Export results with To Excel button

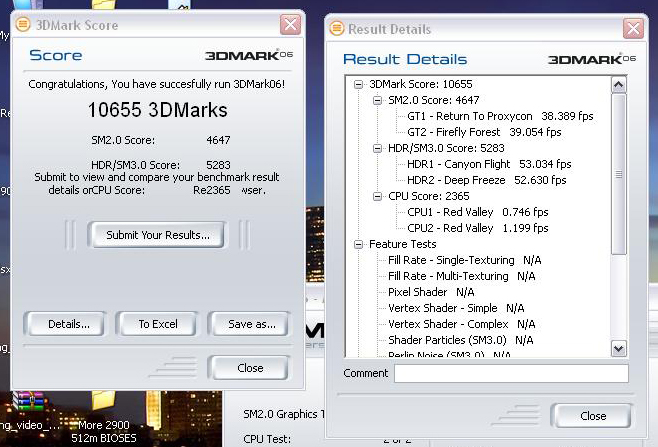click(x=158, y=324)
